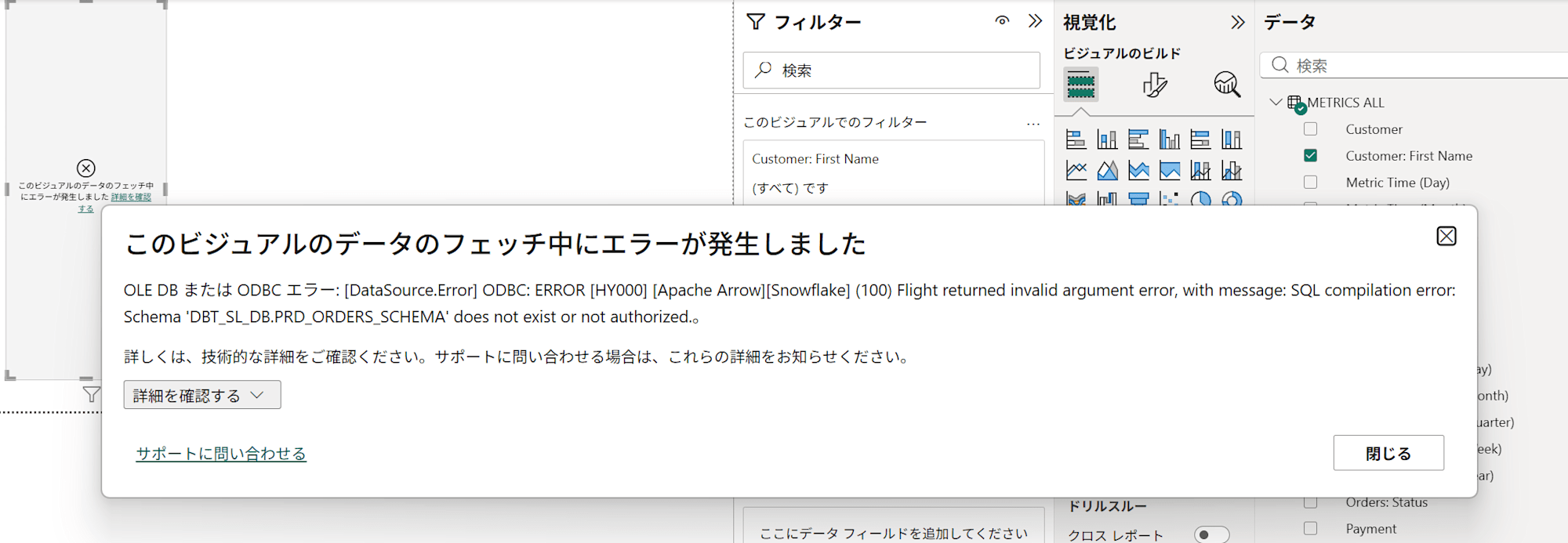Image resolution: width=1568 pixels, height=543 pixels.
Task: Collapse the 視覚化 pane with the double chevron
Action: tap(1237, 22)
